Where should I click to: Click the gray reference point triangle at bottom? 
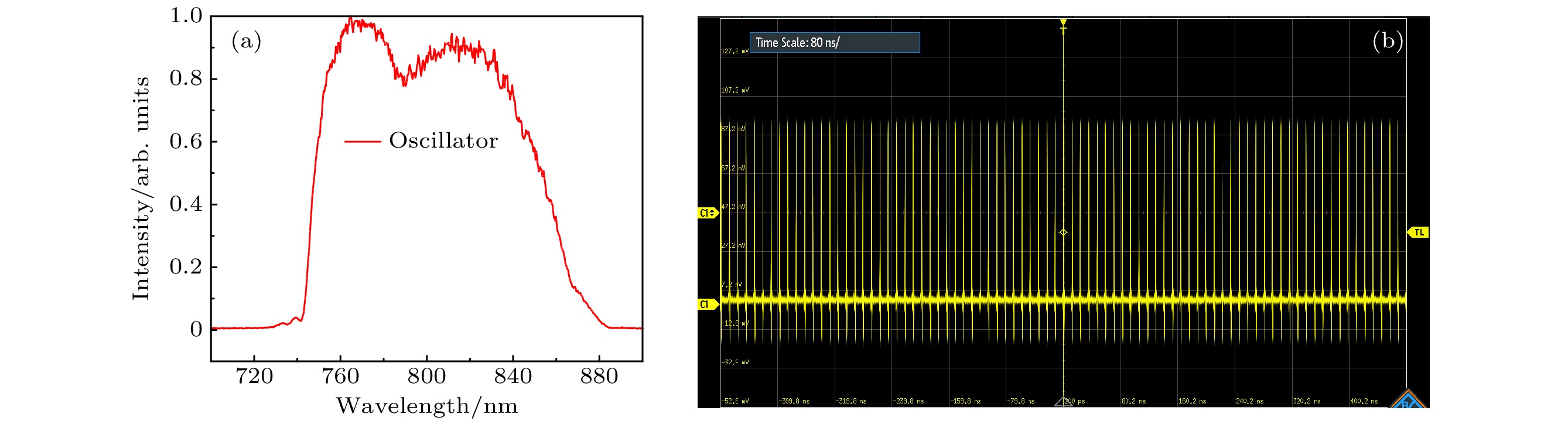click(1063, 402)
